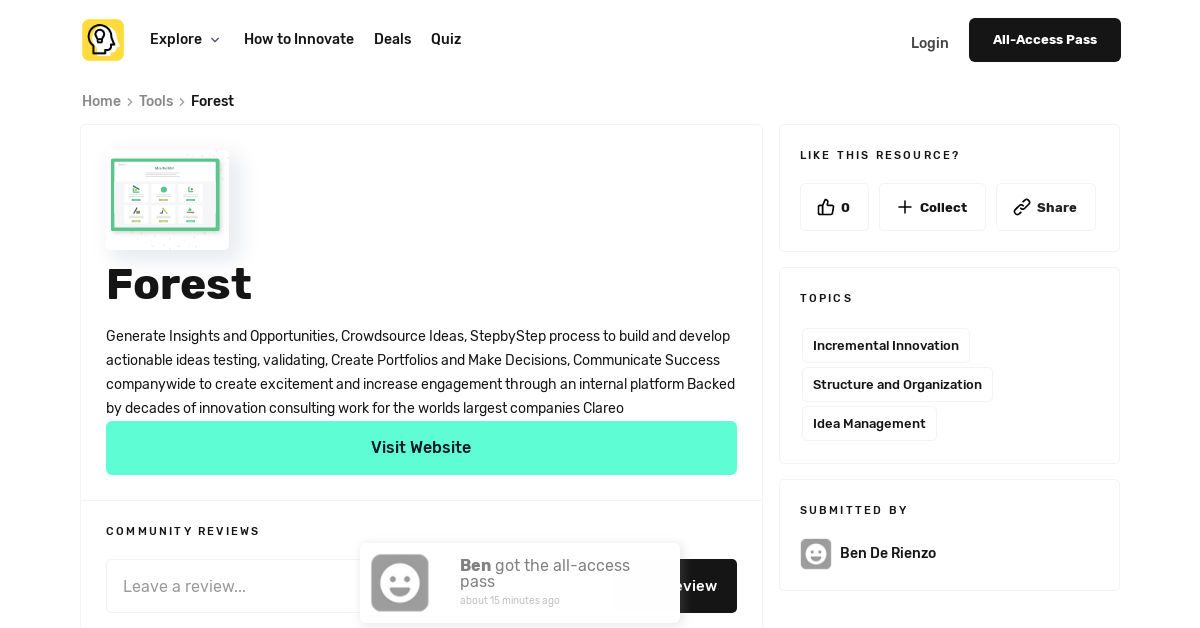Expand the Explore dropdown menu
The image size is (1200, 628).
click(x=176, y=40)
